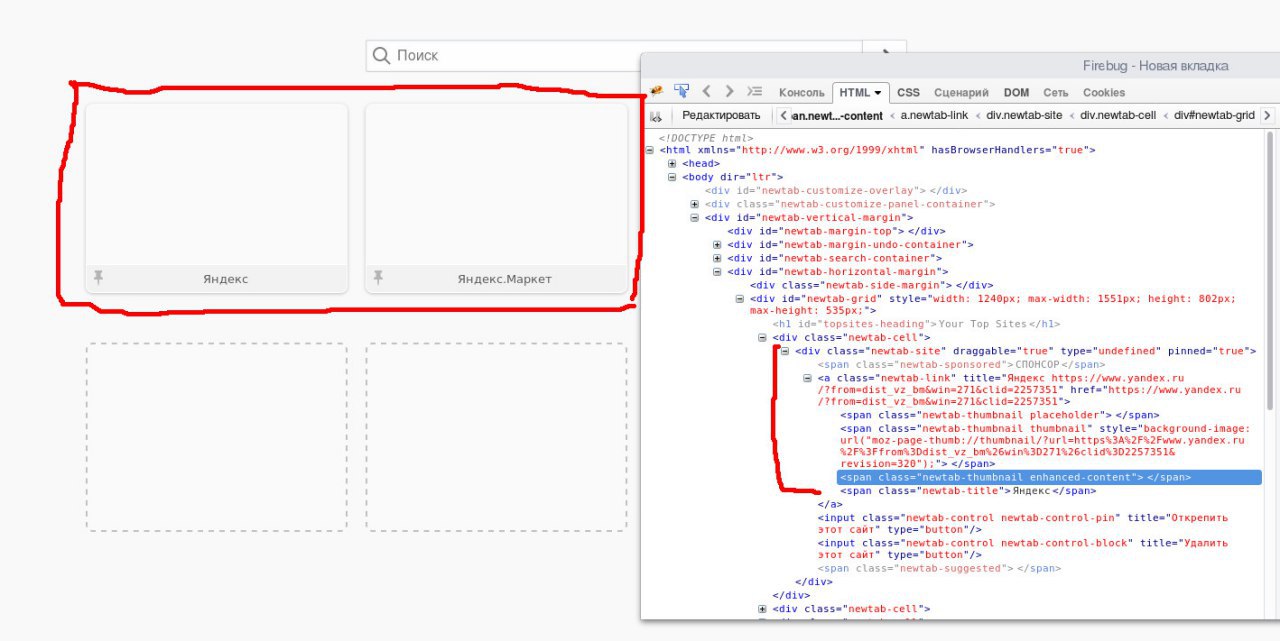Select the newtab-customize-overlay div line

click(836, 190)
